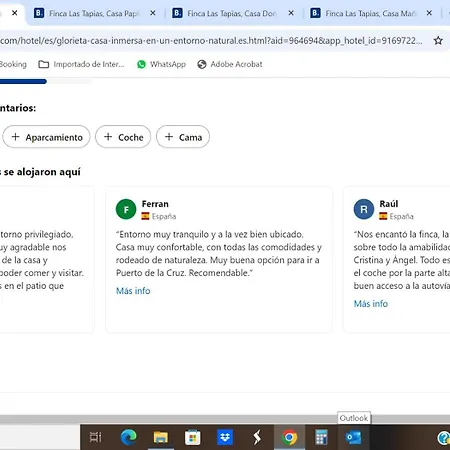Toggle the Coche filter chip
This screenshot has height=450, width=450.
point(123,137)
